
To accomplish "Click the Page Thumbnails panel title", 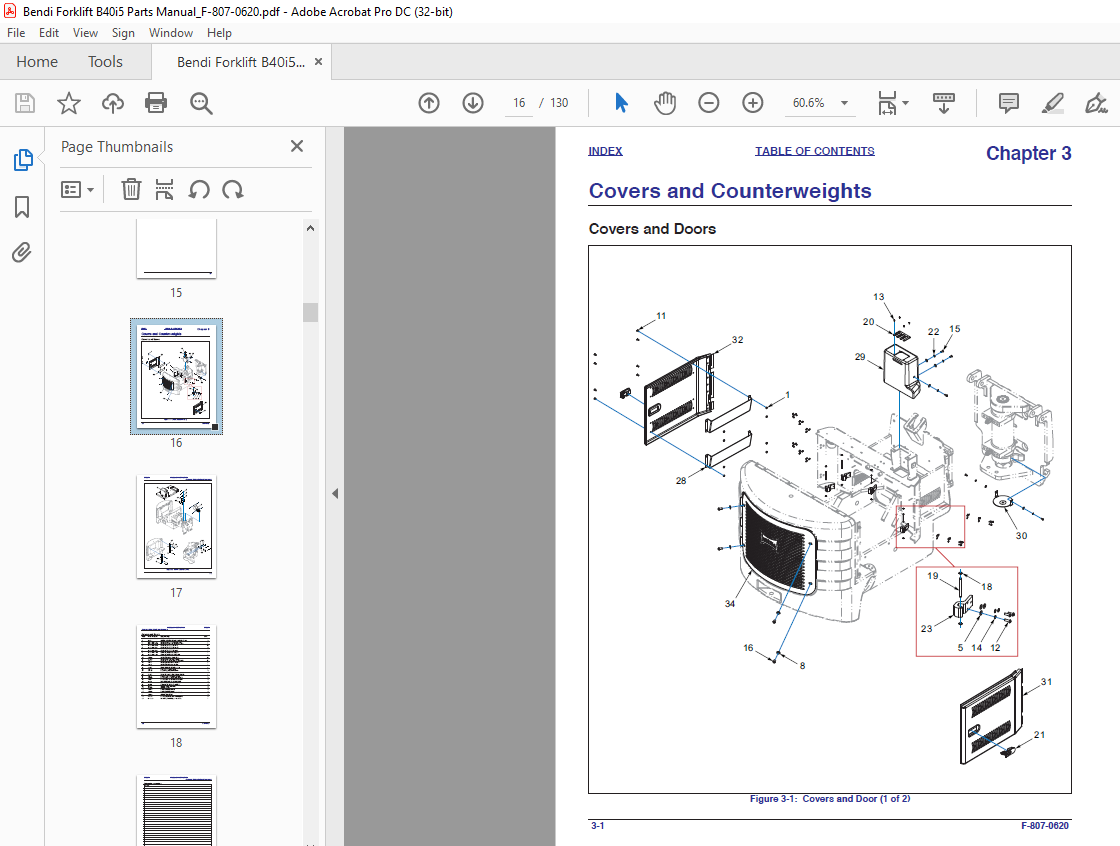I will (117, 146).
